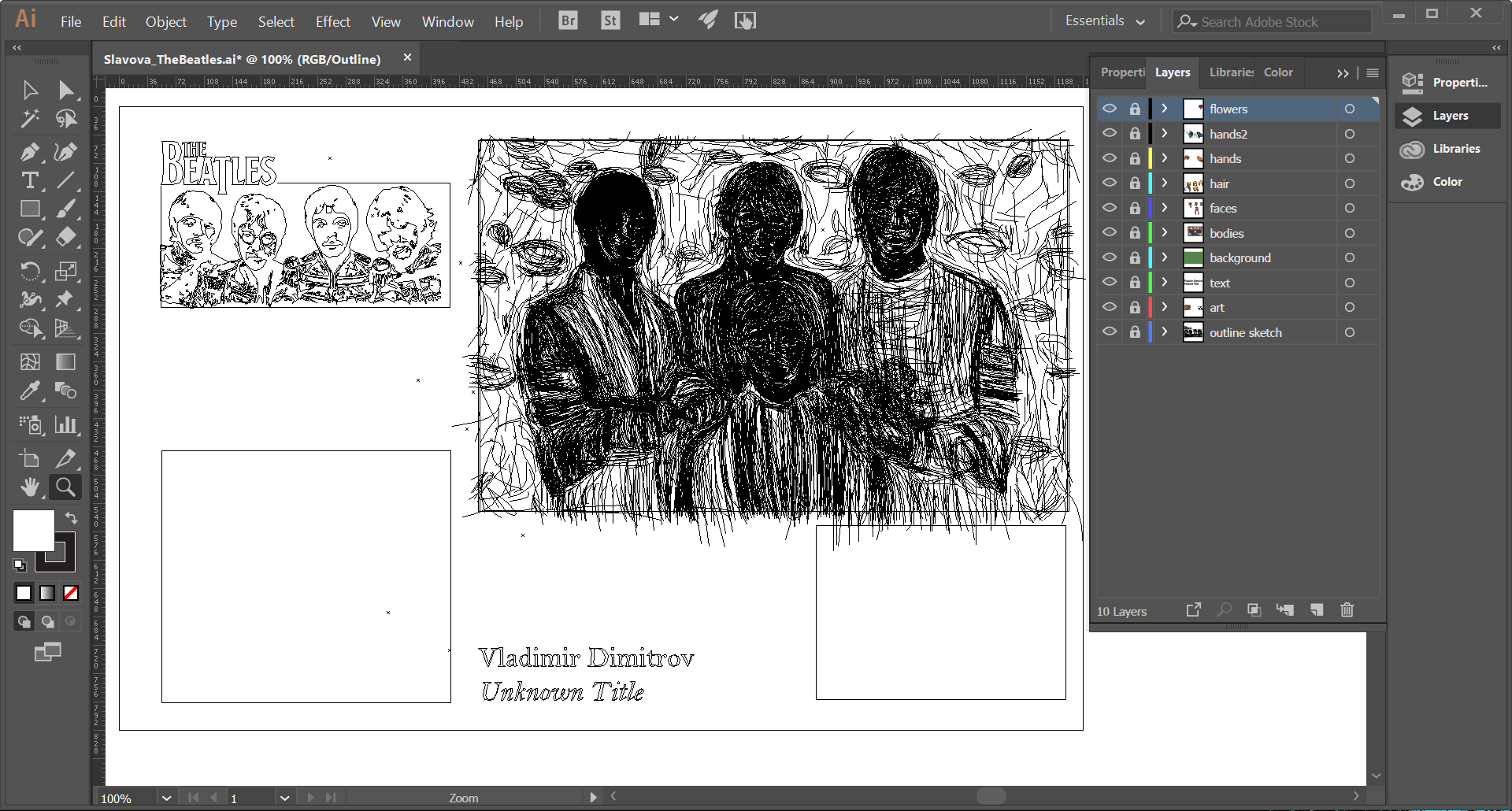Unlock the outline sketch layer
This screenshot has height=811, width=1512.
(1135, 332)
